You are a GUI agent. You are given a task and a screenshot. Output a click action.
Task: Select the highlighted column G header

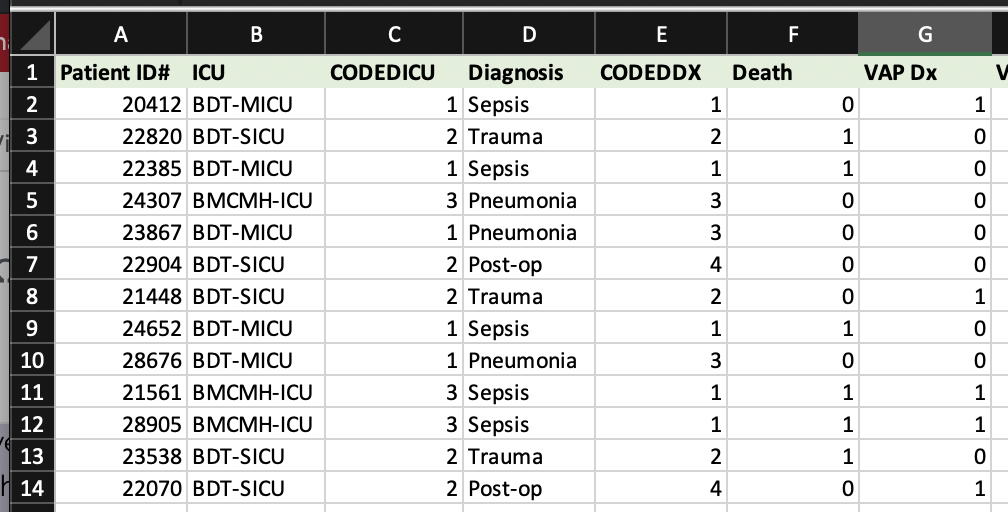click(x=925, y=35)
